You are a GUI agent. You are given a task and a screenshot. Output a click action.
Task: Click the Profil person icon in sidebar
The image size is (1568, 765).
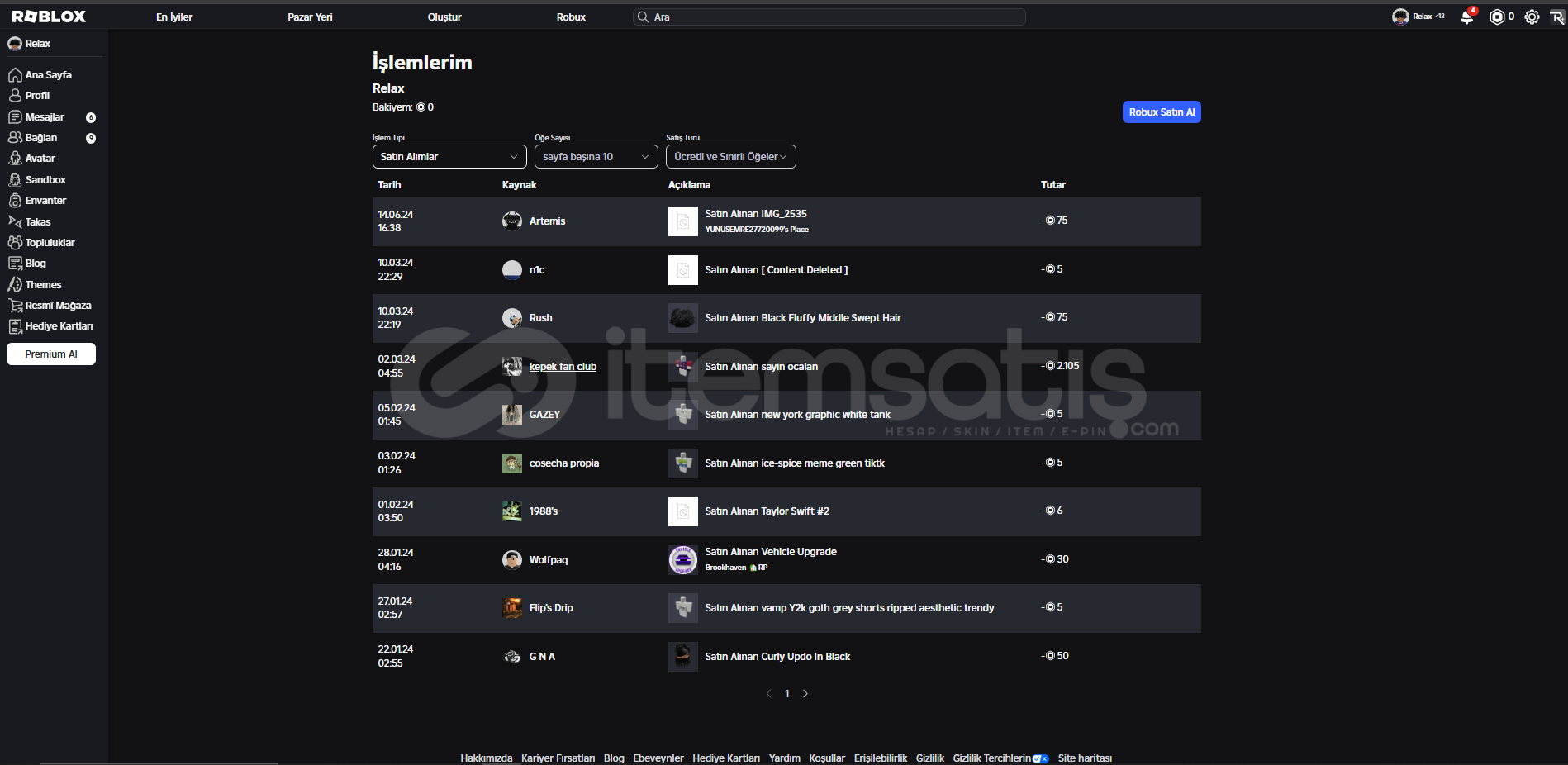click(15, 96)
